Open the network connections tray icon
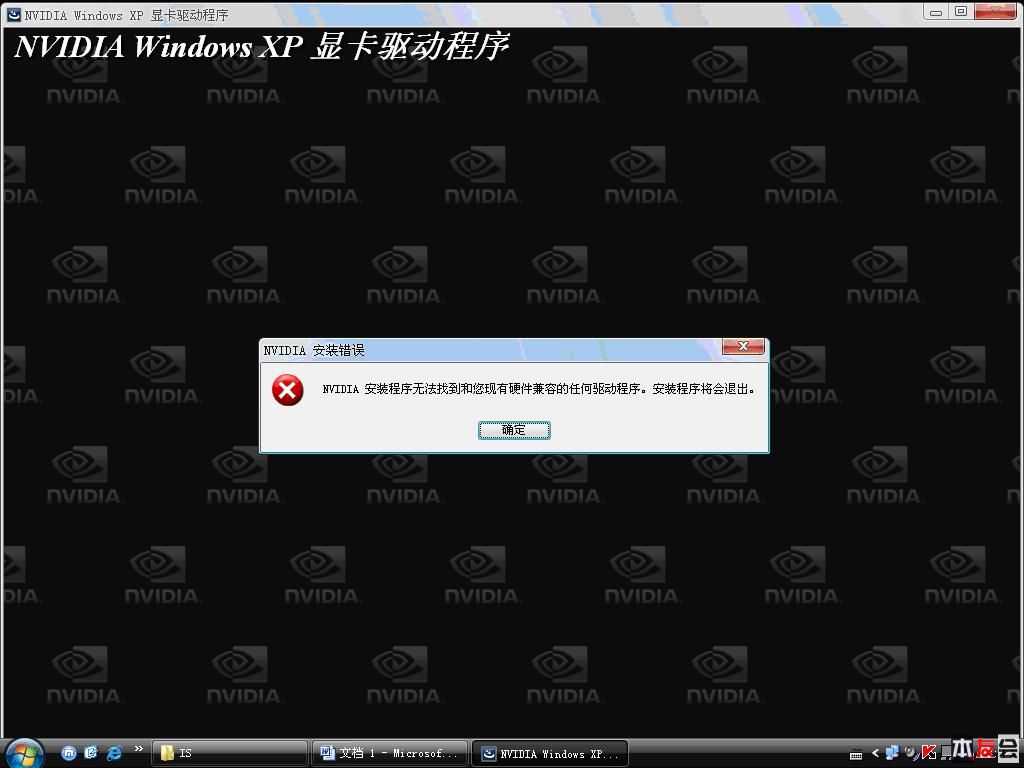Viewport: 1024px width, 768px height. (892, 753)
